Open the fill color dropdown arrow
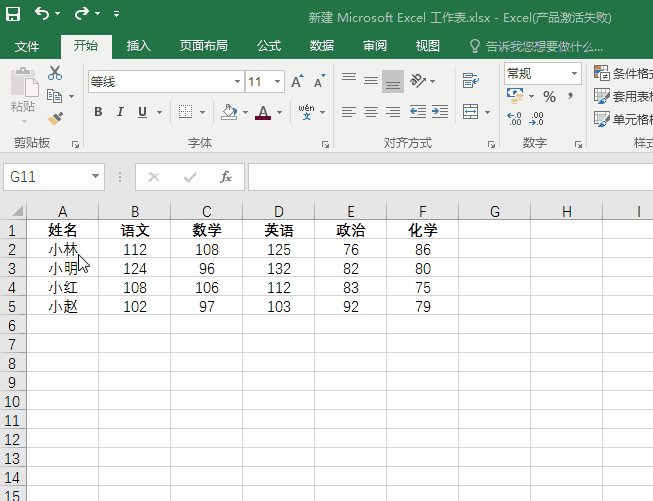Screen dimensions: 653x501 [x=245, y=112]
